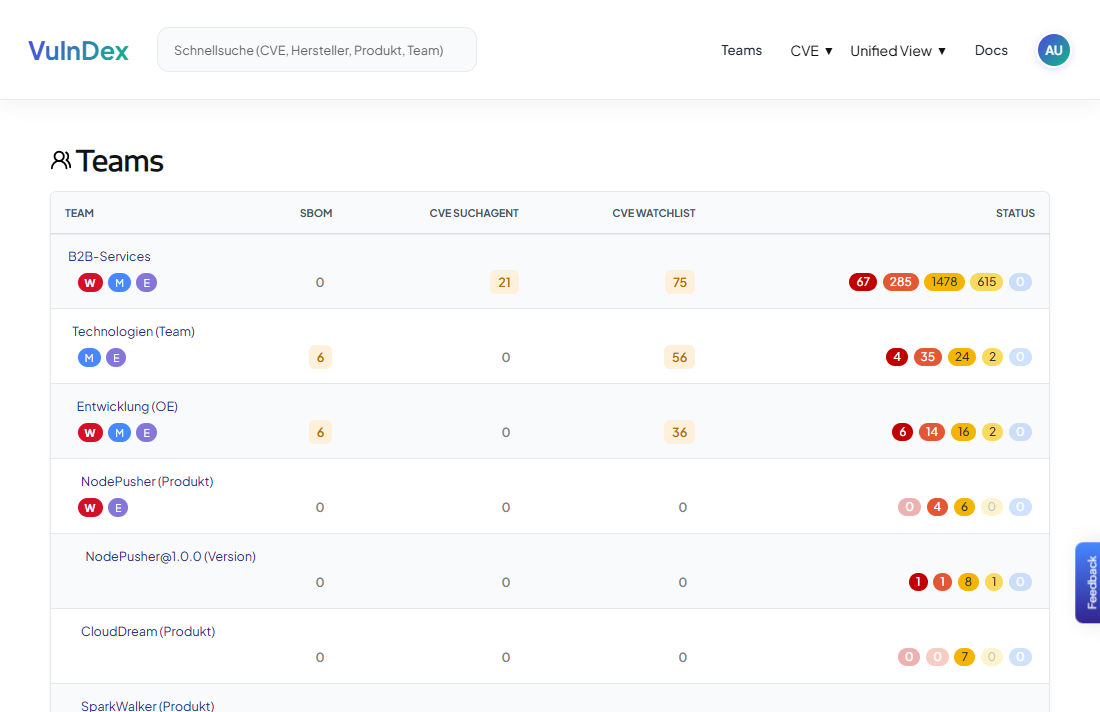The image size is (1100, 712).
Task: Click the blue M badge under B2B-Services
Action: point(119,283)
